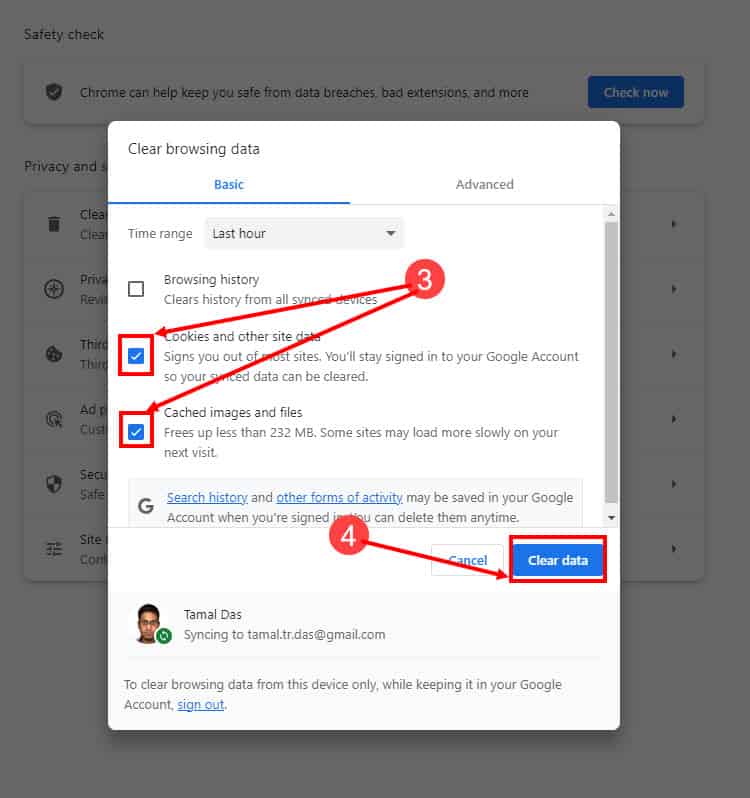
Task: Click the scrollbar down arrow in dialog
Action: (612, 518)
